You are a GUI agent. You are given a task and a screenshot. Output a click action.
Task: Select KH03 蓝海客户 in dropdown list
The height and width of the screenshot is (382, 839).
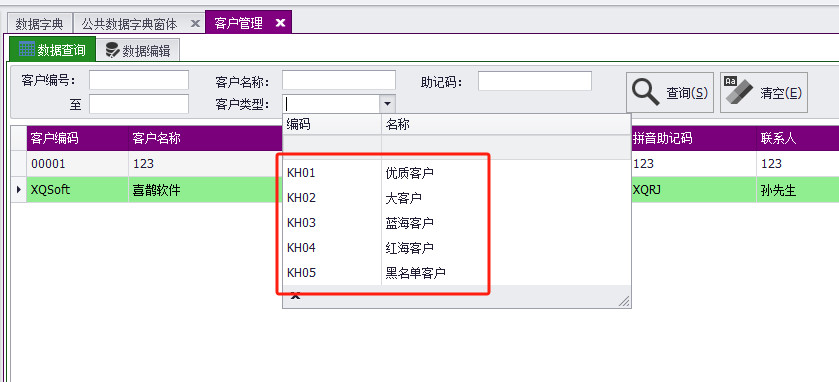pos(456,223)
